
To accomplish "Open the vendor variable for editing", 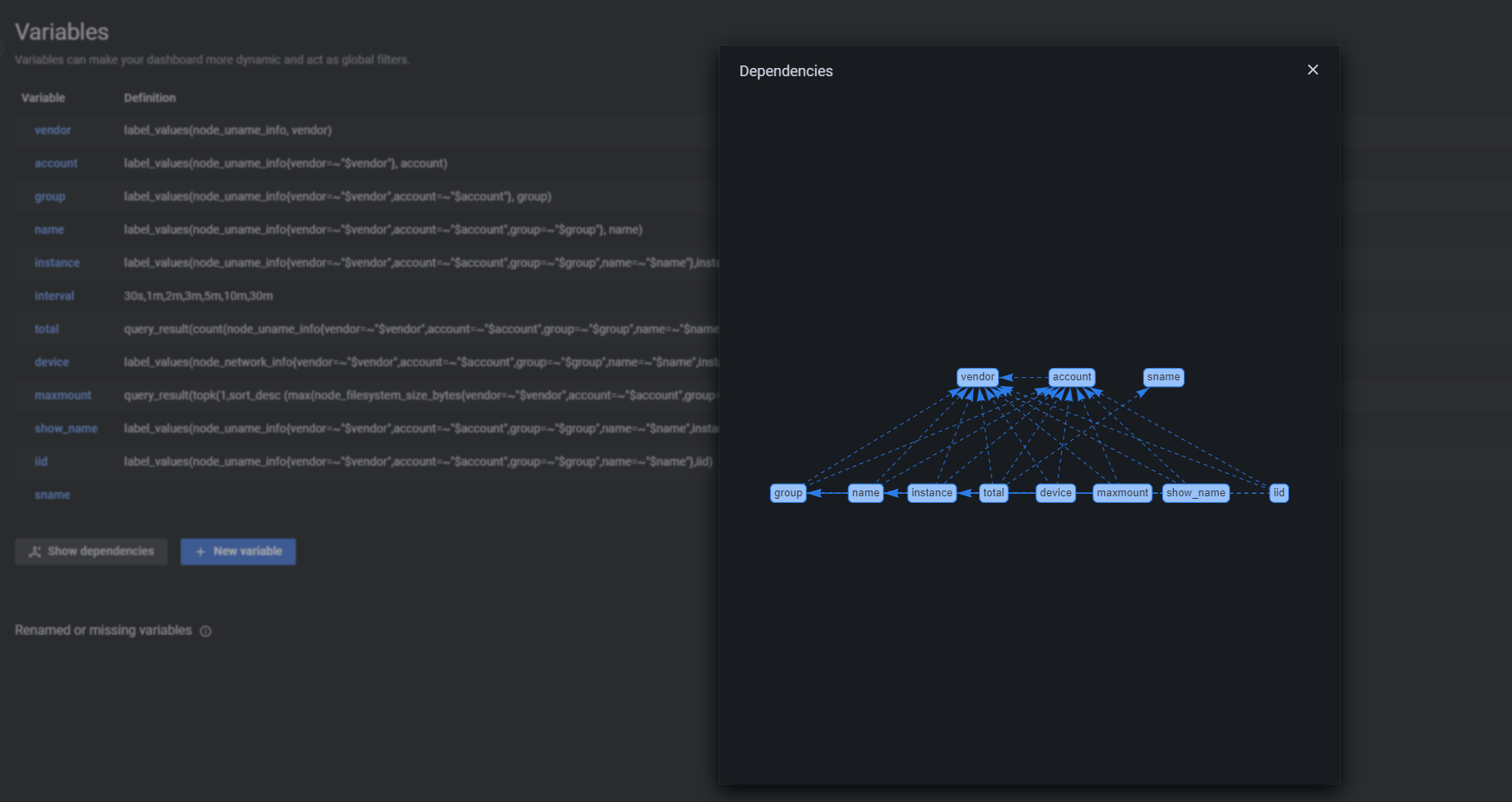I will [x=52, y=130].
